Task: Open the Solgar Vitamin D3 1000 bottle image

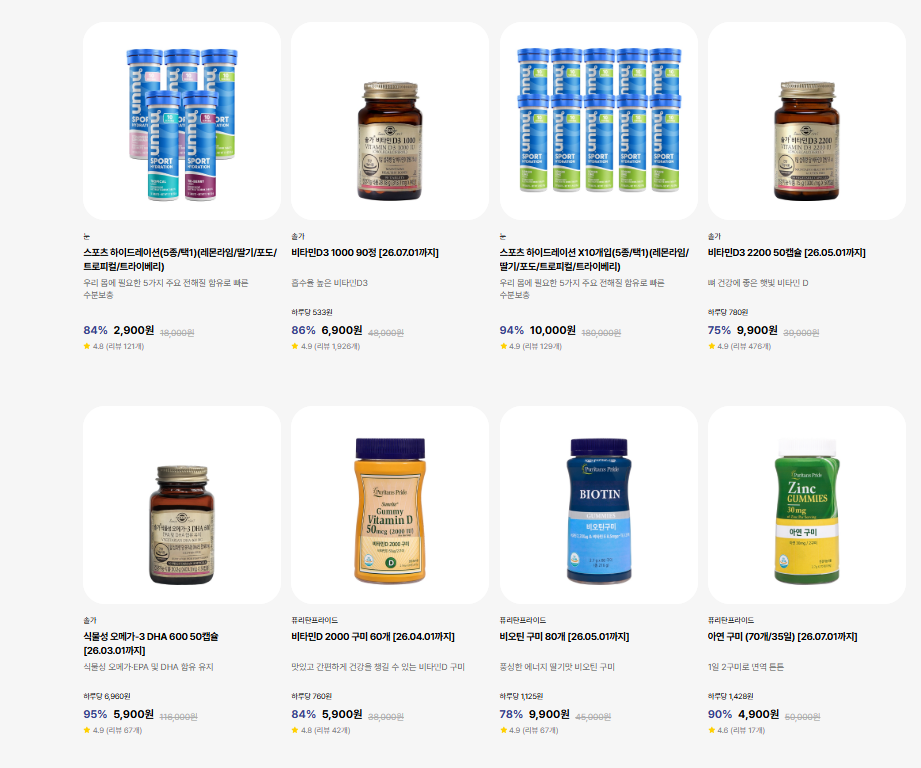Action: [390, 121]
